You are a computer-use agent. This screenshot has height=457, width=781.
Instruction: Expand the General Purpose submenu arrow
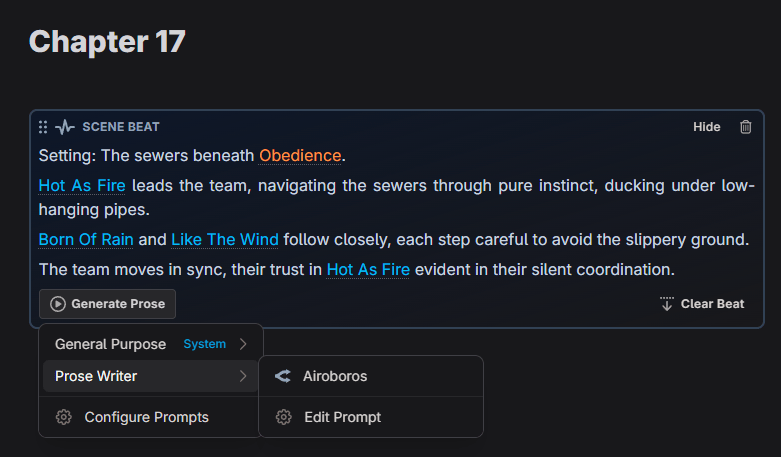pyautogui.click(x=243, y=344)
